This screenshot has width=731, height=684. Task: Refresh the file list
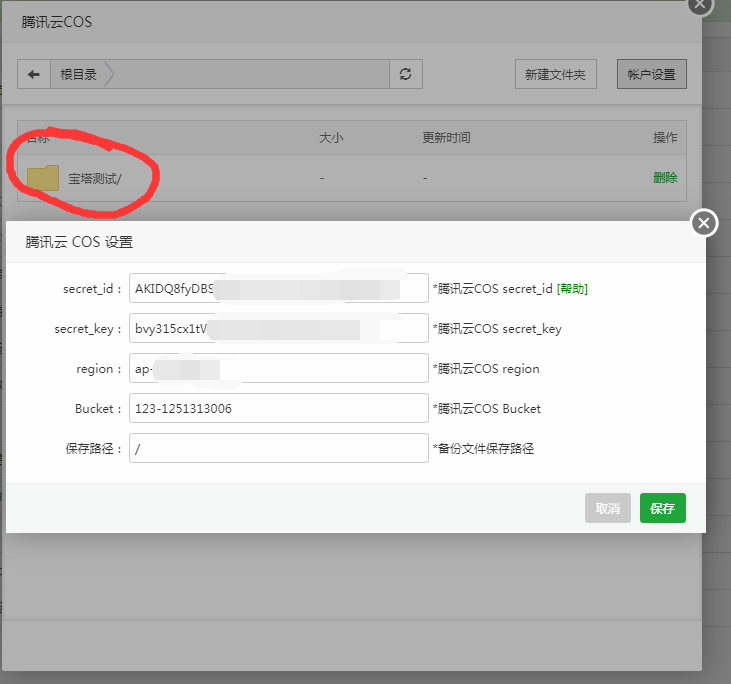pyautogui.click(x=406, y=74)
